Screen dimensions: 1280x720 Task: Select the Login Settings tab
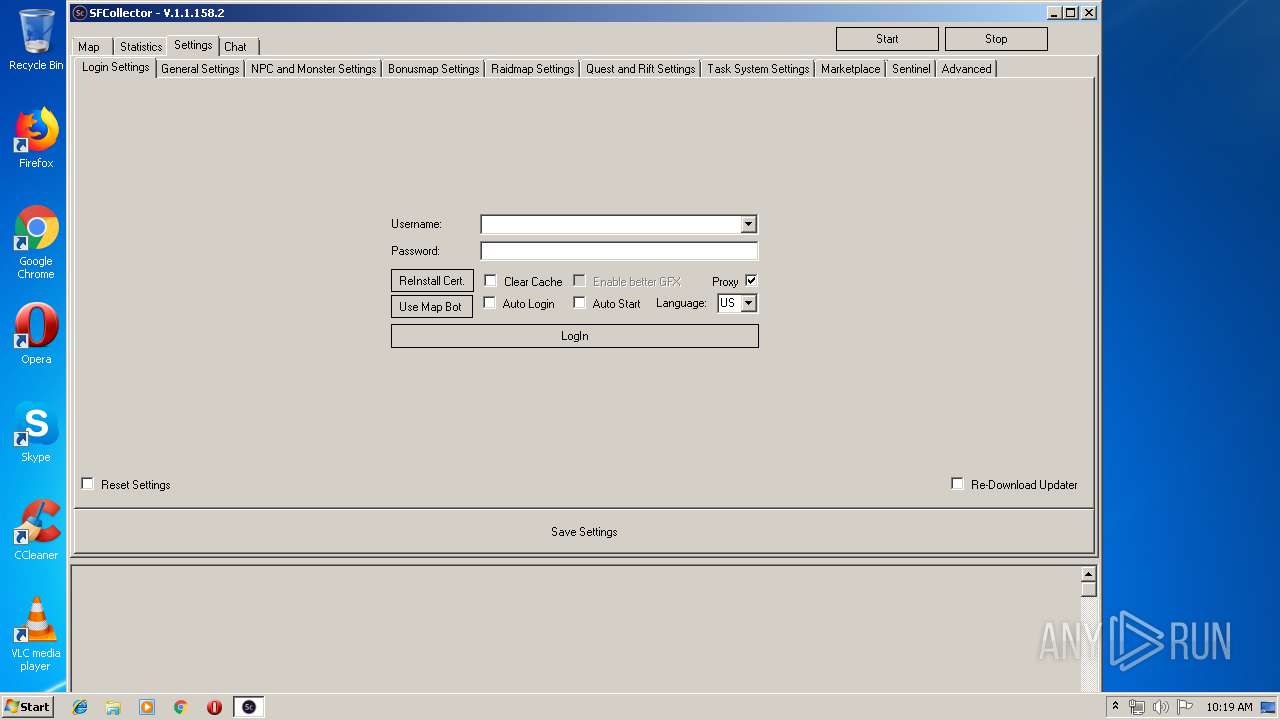[x=116, y=67]
